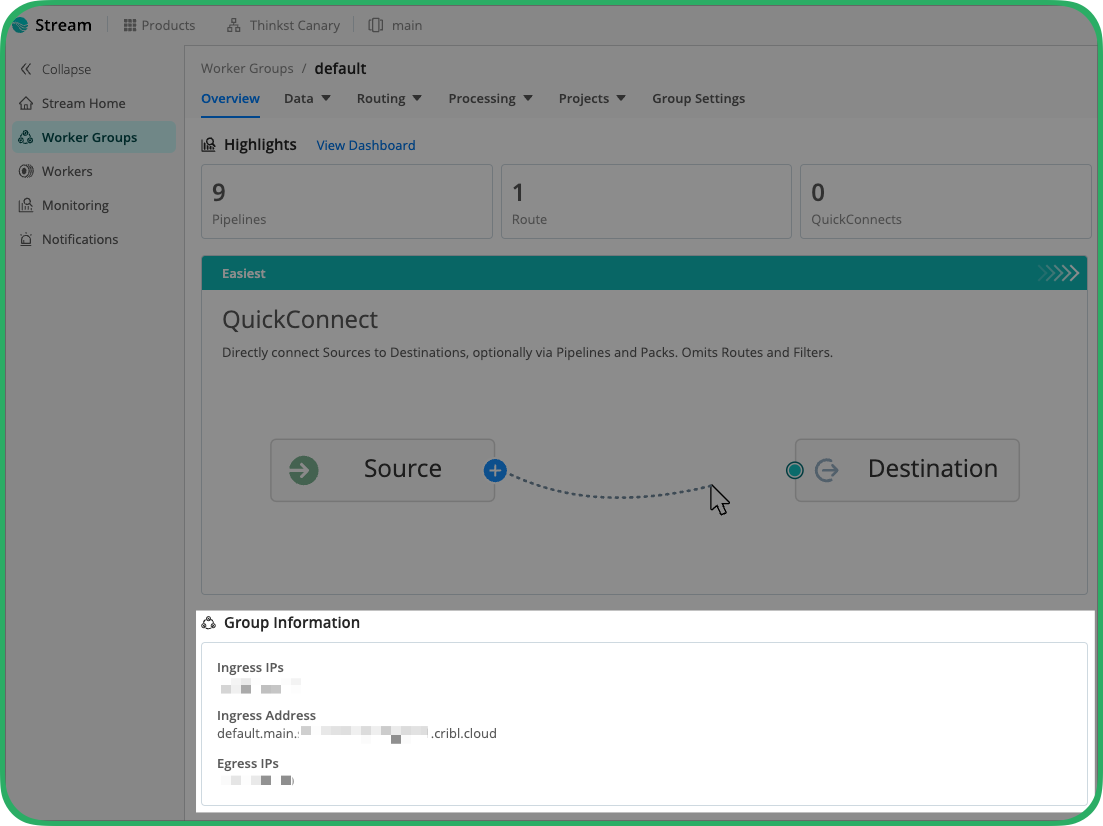Viewport: 1103px width, 826px height.
Task: Click the Monitoring chart icon
Action: pos(26,205)
